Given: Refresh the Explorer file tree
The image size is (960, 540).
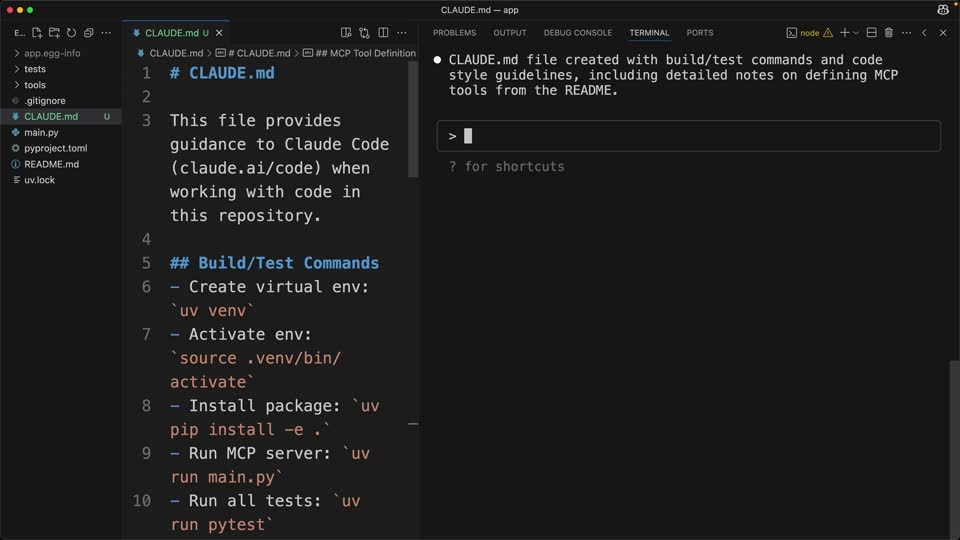Looking at the screenshot, I should [x=72, y=33].
